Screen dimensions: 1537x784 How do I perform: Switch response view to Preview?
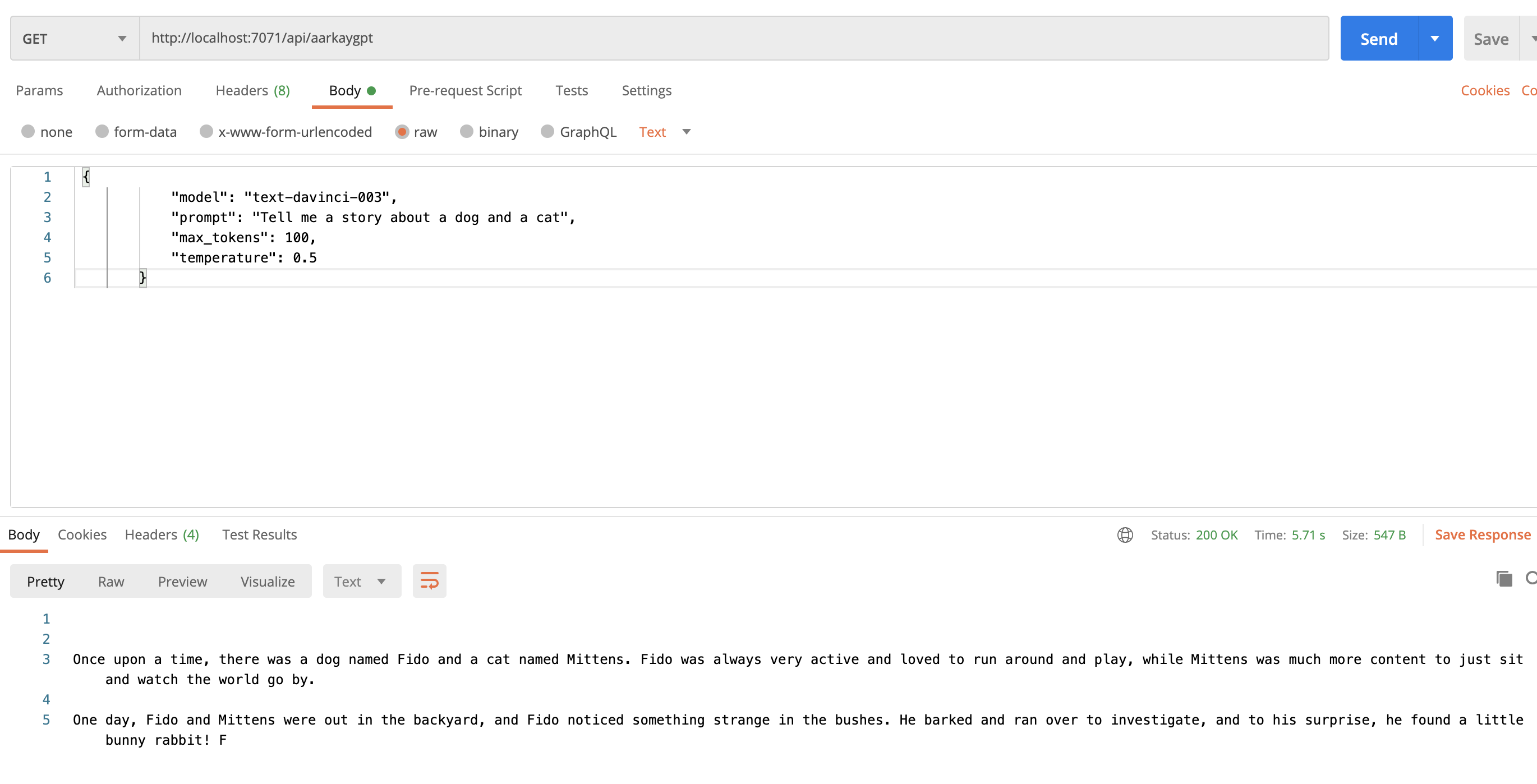[182, 581]
